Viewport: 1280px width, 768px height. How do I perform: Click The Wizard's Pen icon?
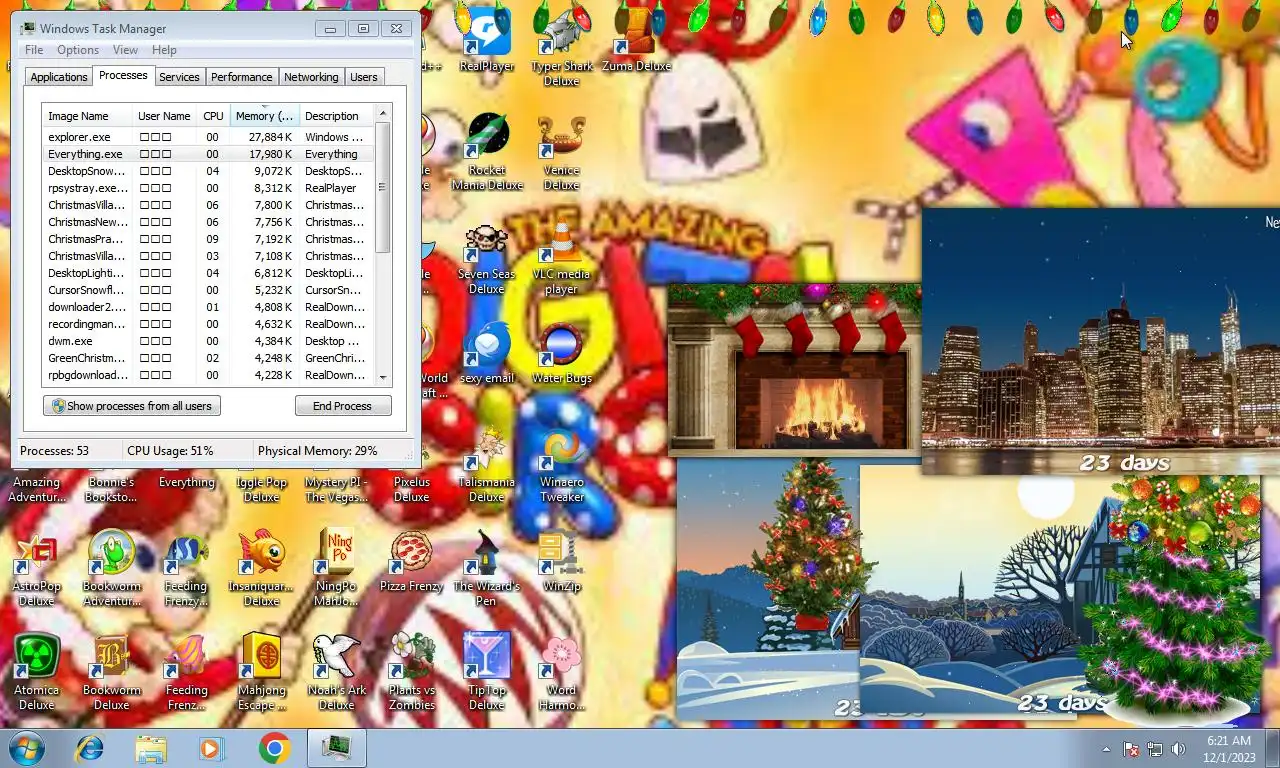click(486, 567)
